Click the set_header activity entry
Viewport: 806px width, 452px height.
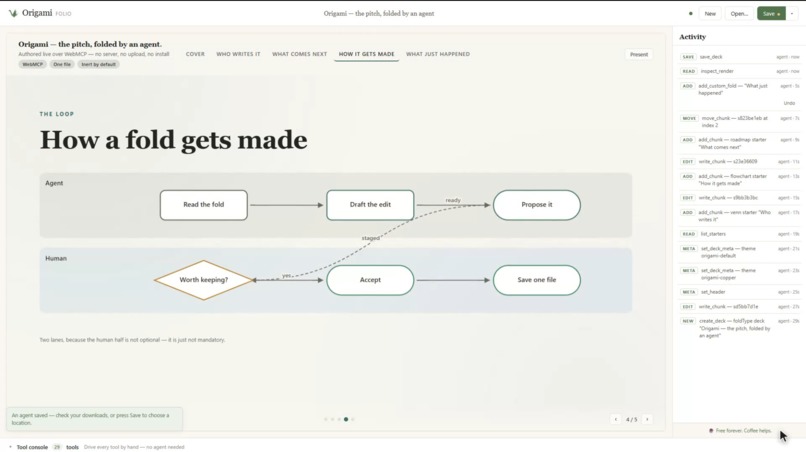click(x=740, y=292)
